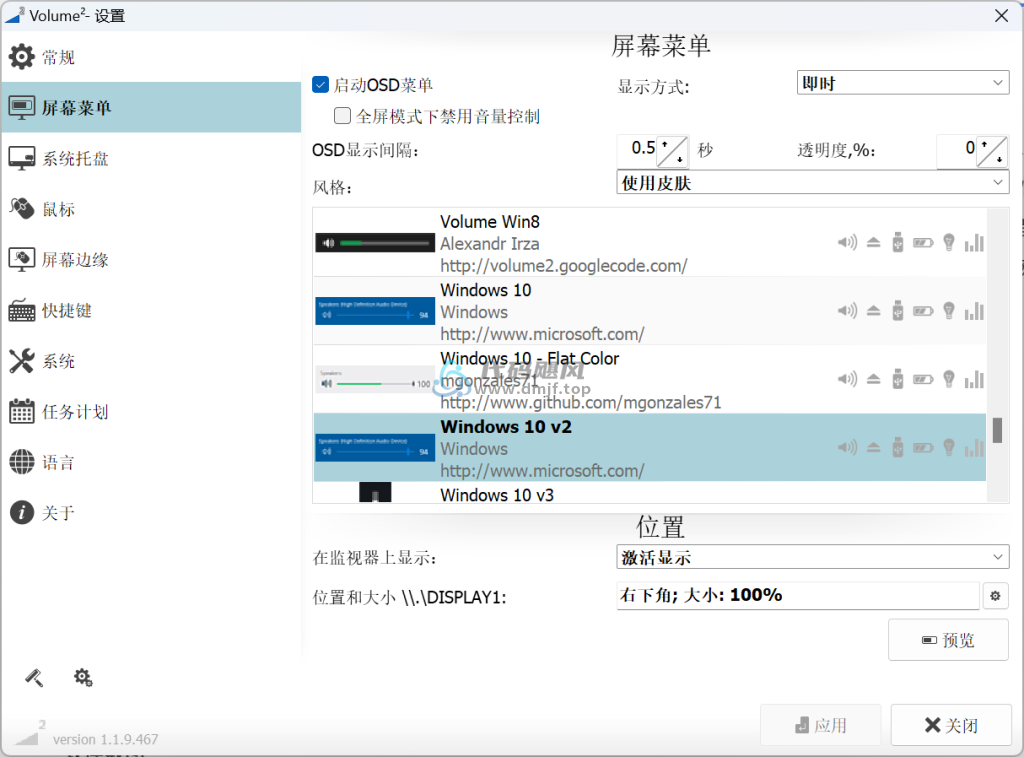Viewport: 1024px width, 757px height.
Task: Click the author name Alexandr Irza
Action: (x=490, y=244)
